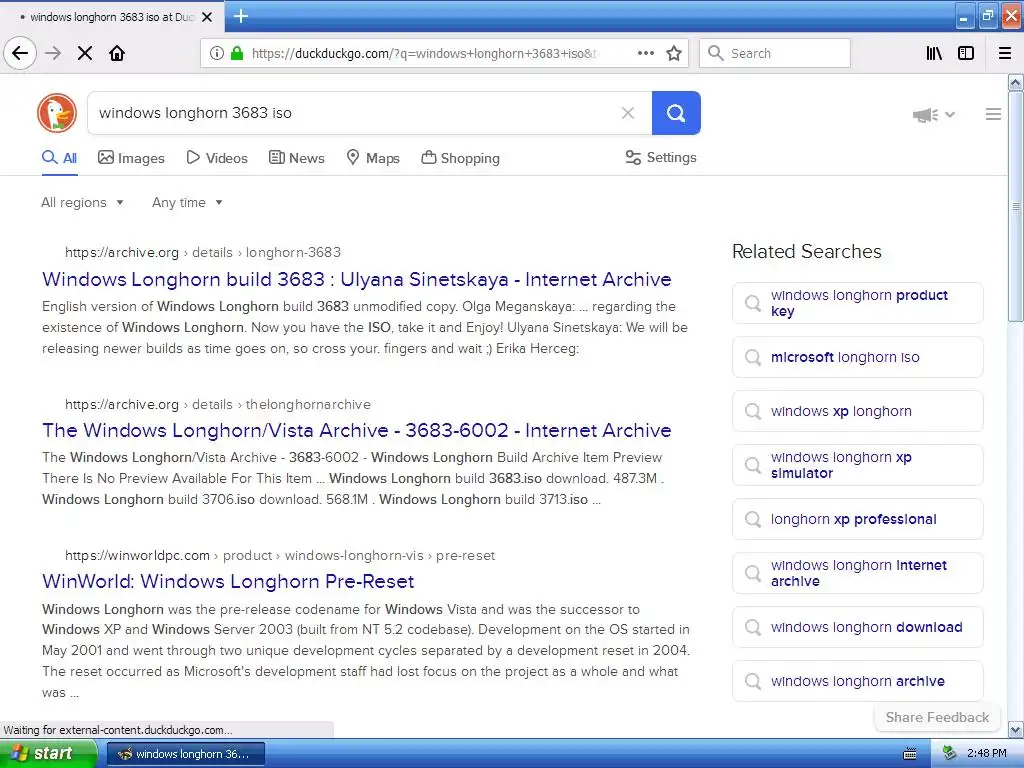The height and width of the screenshot is (768, 1024).
Task: Click the Share Feedback button
Action: pyautogui.click(x=937, y=717)
